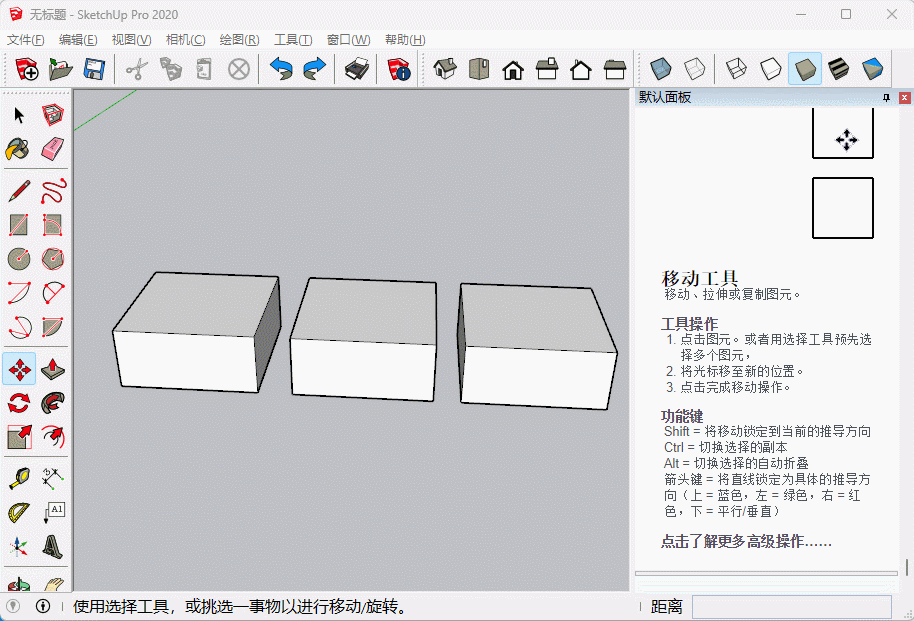This screenshot has width=914, height=621.
Task: Click the Print icon
Action: pyautogui.click(x=357, y=69)
